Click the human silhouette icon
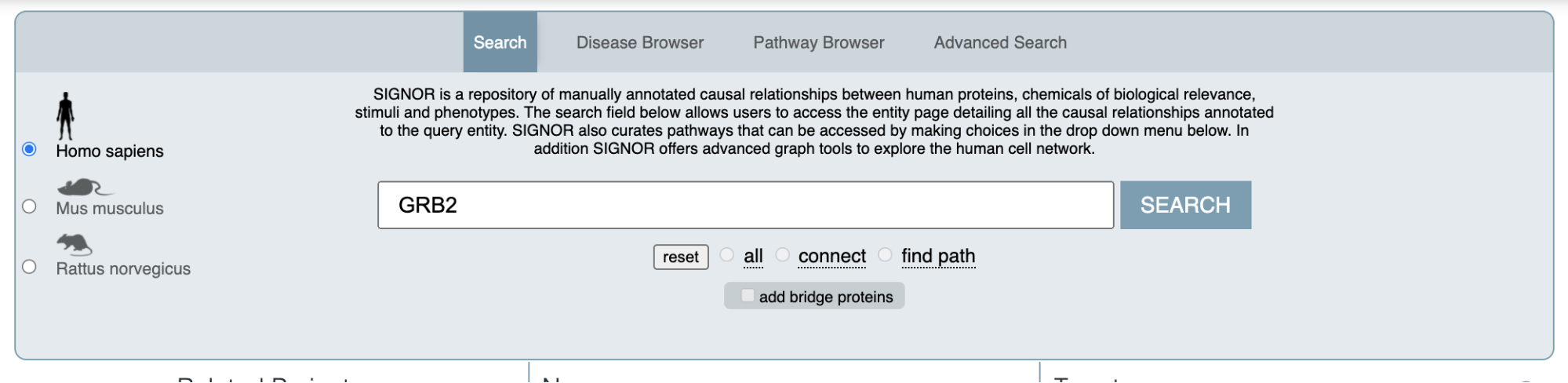This screenshot has width=1568, height=383. [65, 116]
